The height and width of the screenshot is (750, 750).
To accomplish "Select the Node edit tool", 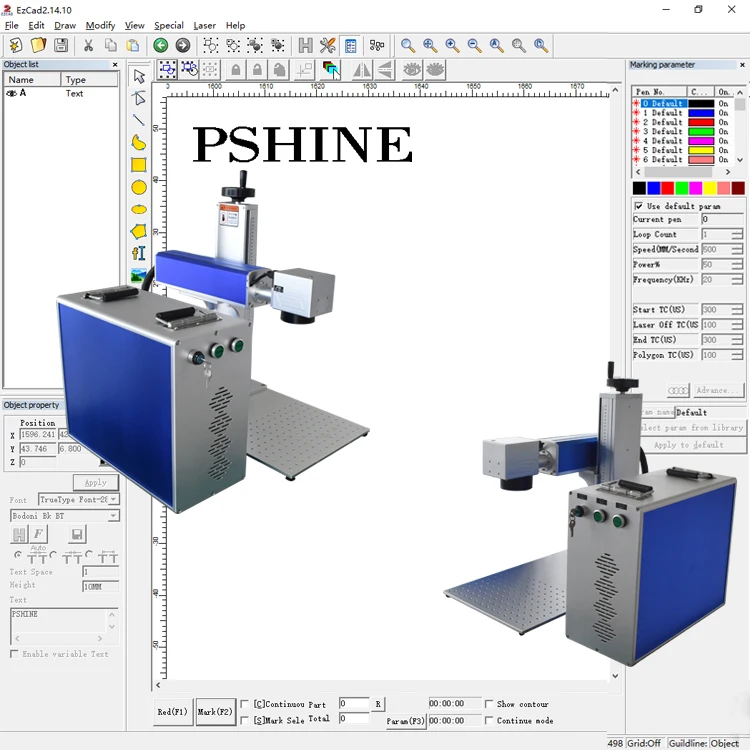I will click(x=139, y=98).
